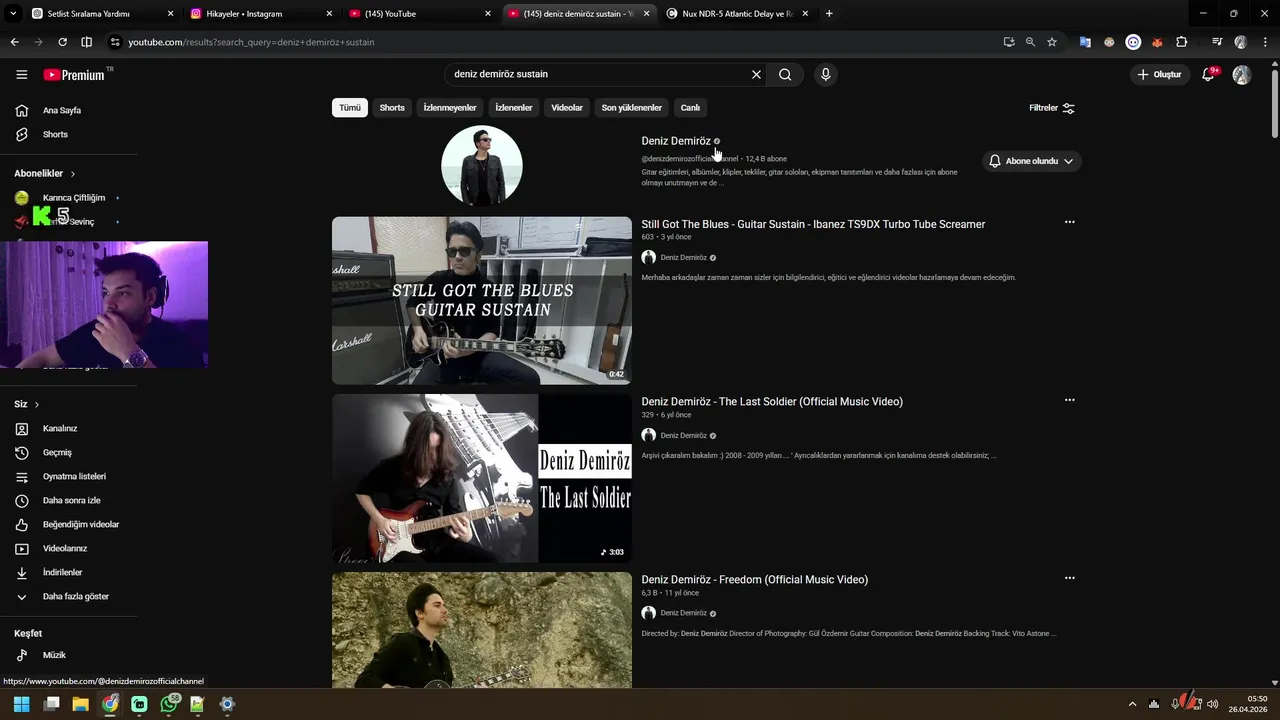Play the Still Got The Blues thumbnail
The image size is (1280, 720).
[482, 300]
